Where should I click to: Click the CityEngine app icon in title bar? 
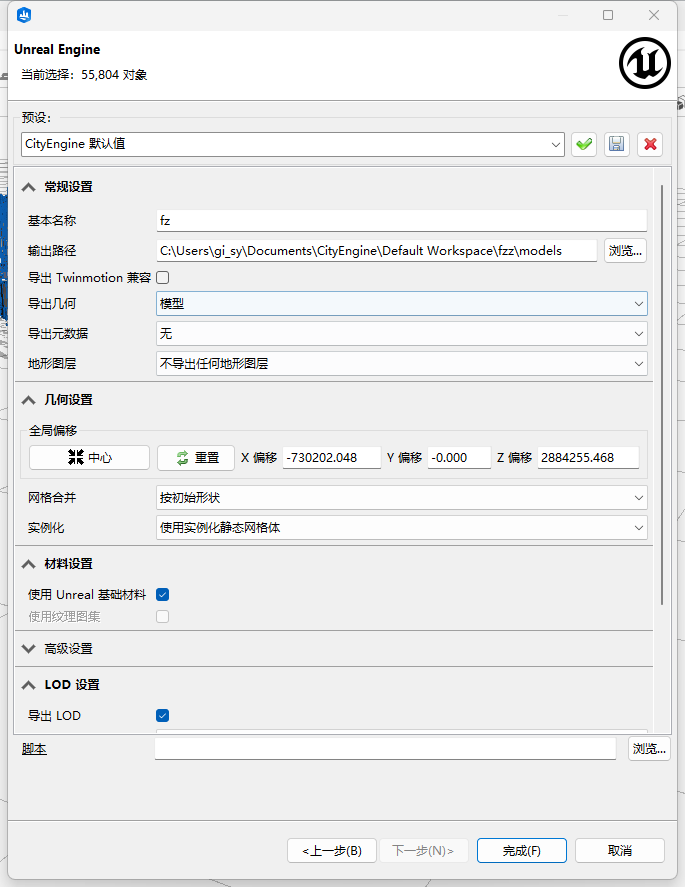pyautogui.click(x=24, y=15)
